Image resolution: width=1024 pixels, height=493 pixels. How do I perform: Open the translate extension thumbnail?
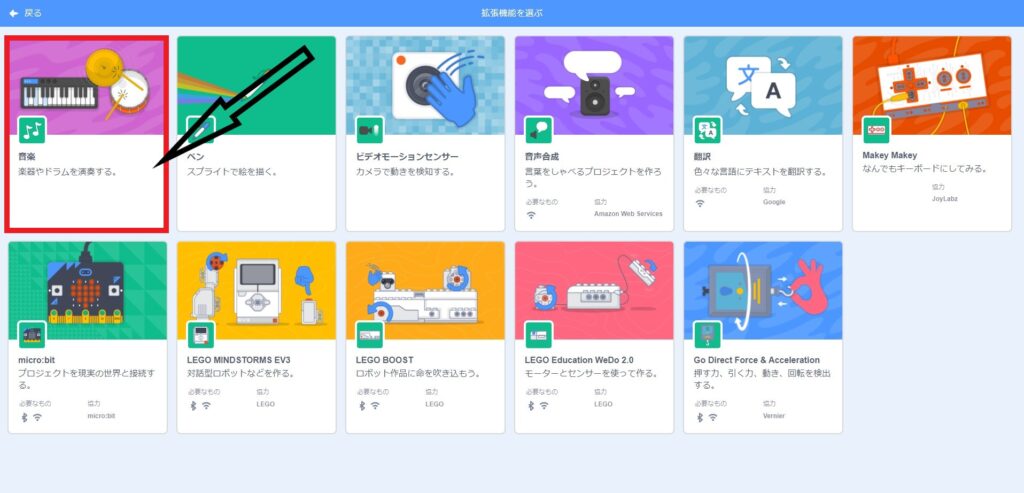(x=763, y=86)
